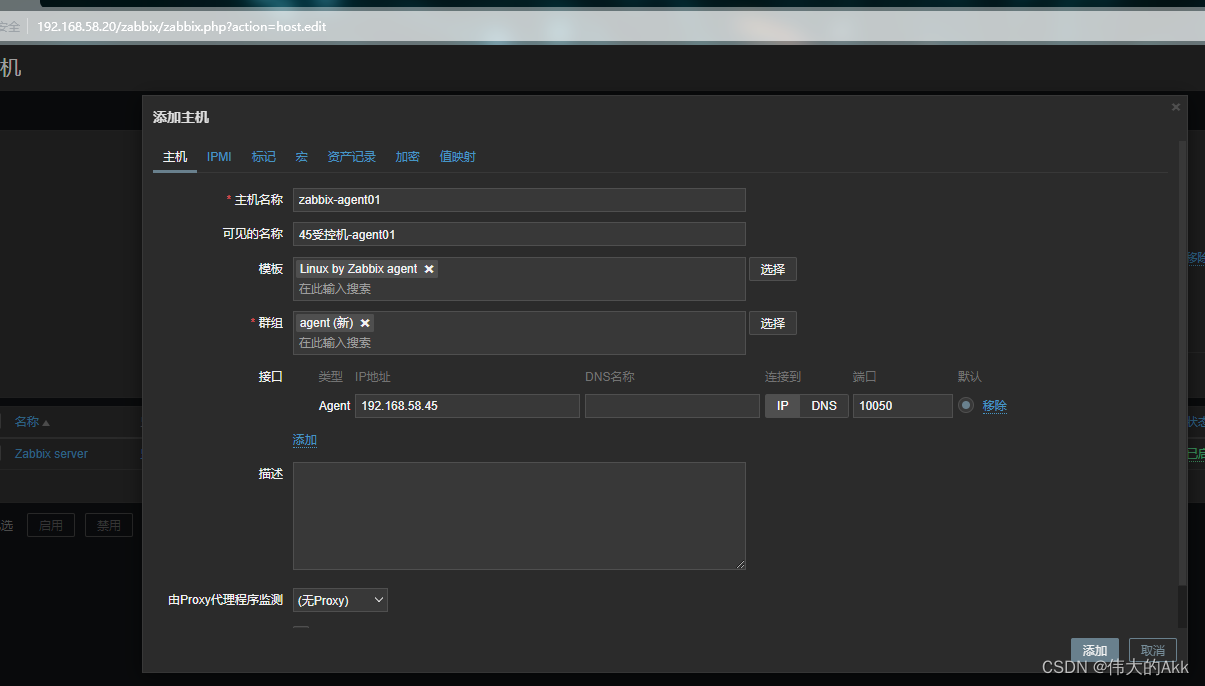Cancel the dialog with 取消
Viewport: 1205px width, 686px height.
click(x=1153, y=650)
